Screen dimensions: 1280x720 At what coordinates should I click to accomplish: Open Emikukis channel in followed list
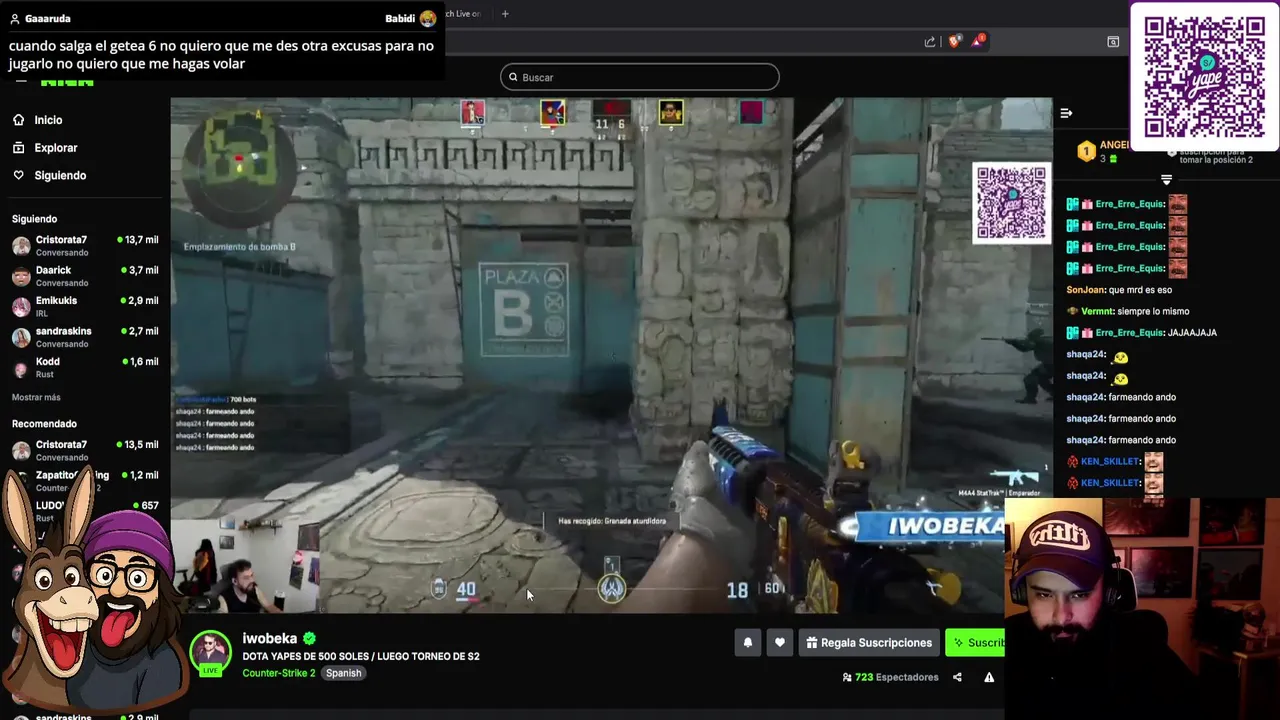tap(85, 307)
